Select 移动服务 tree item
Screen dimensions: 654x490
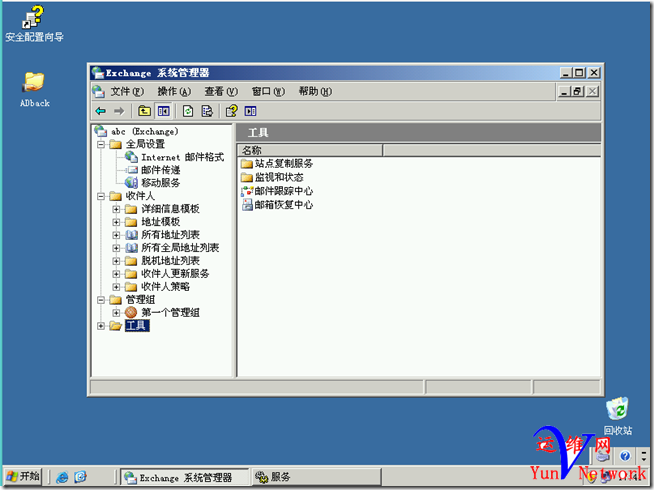pos(161,183)
